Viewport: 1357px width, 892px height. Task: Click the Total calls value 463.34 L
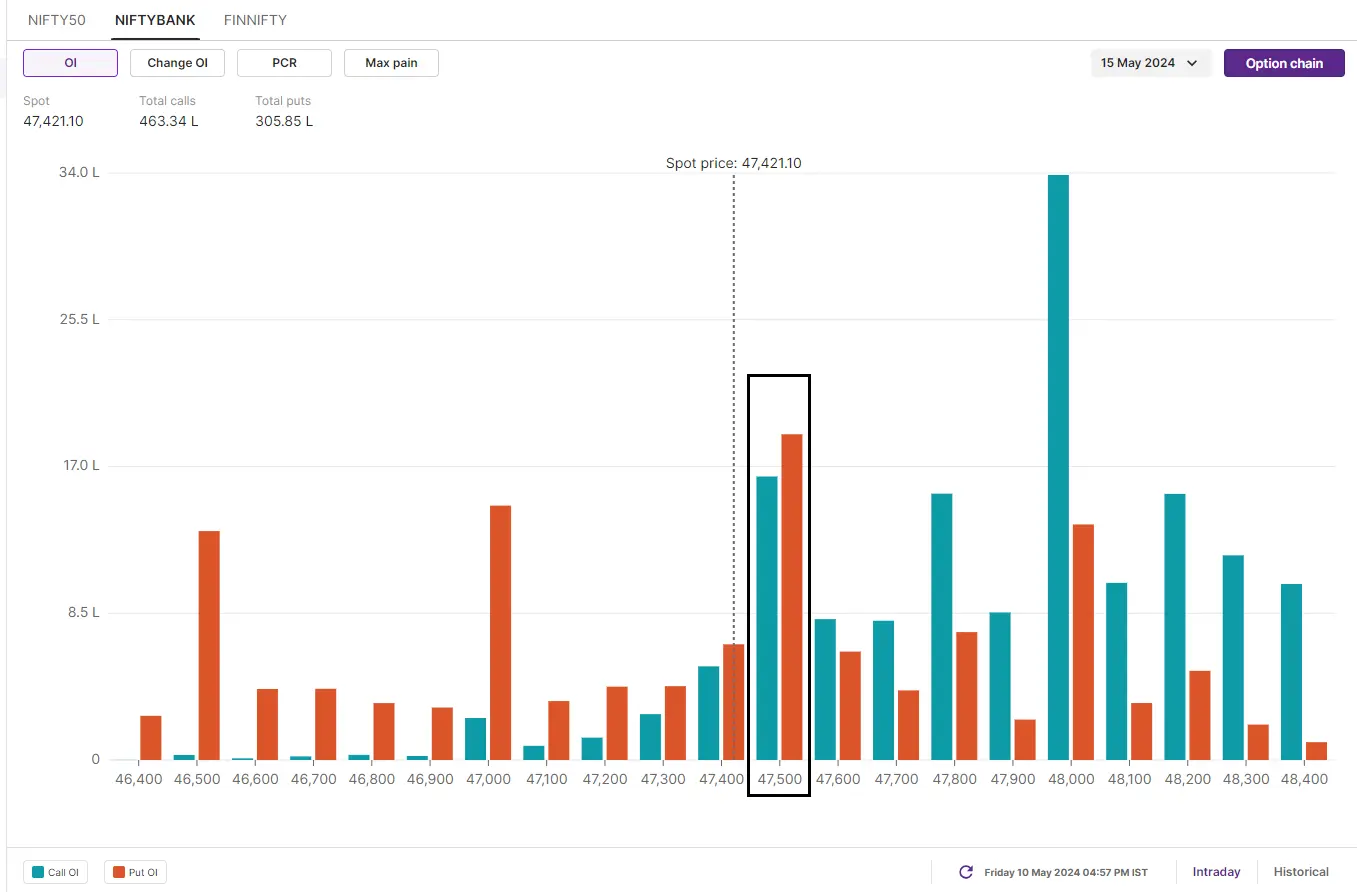pos(169,121)
